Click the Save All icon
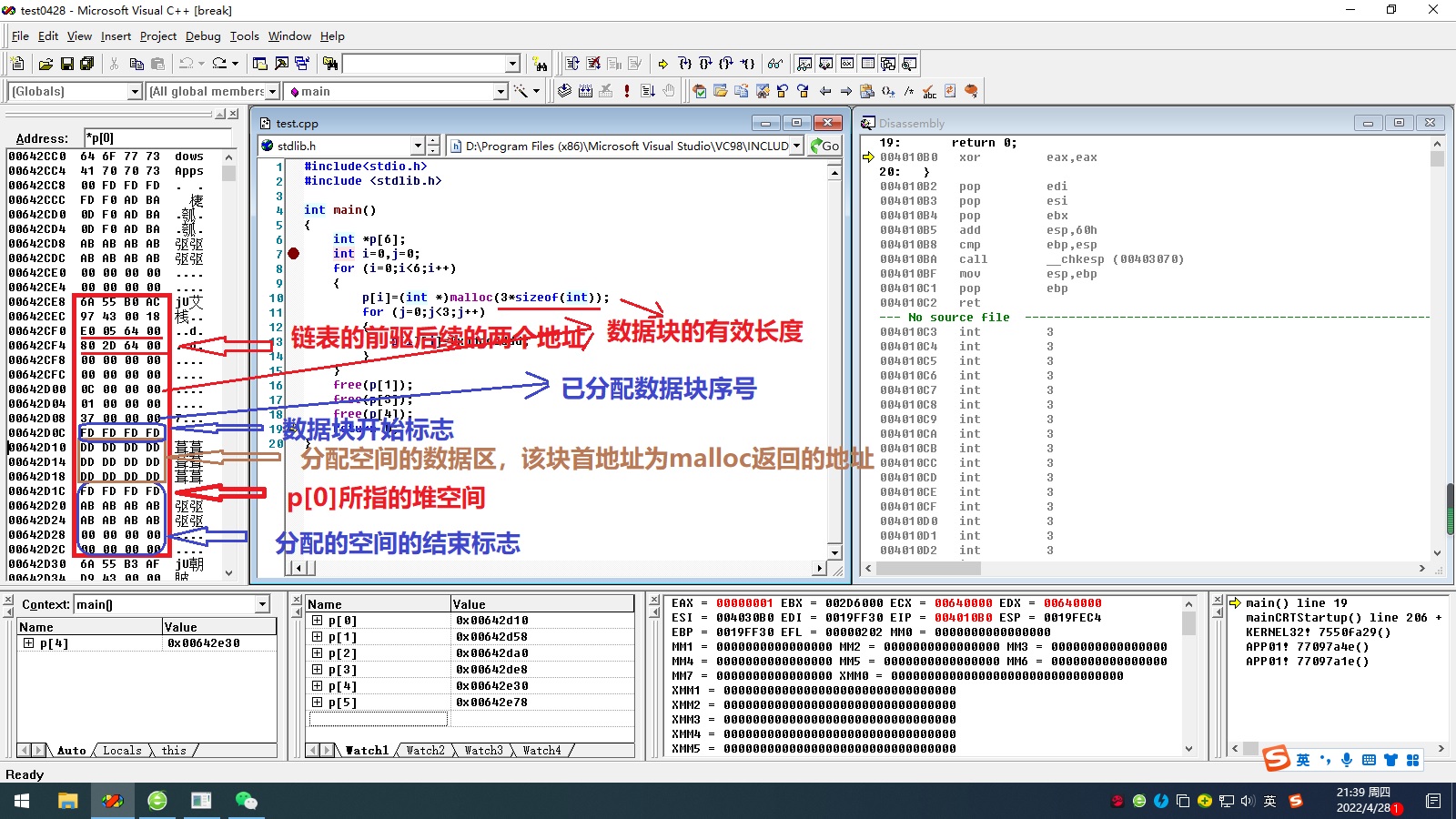Image resolution: width=1456 pixels, height=819 pixels. coord(87,64)
